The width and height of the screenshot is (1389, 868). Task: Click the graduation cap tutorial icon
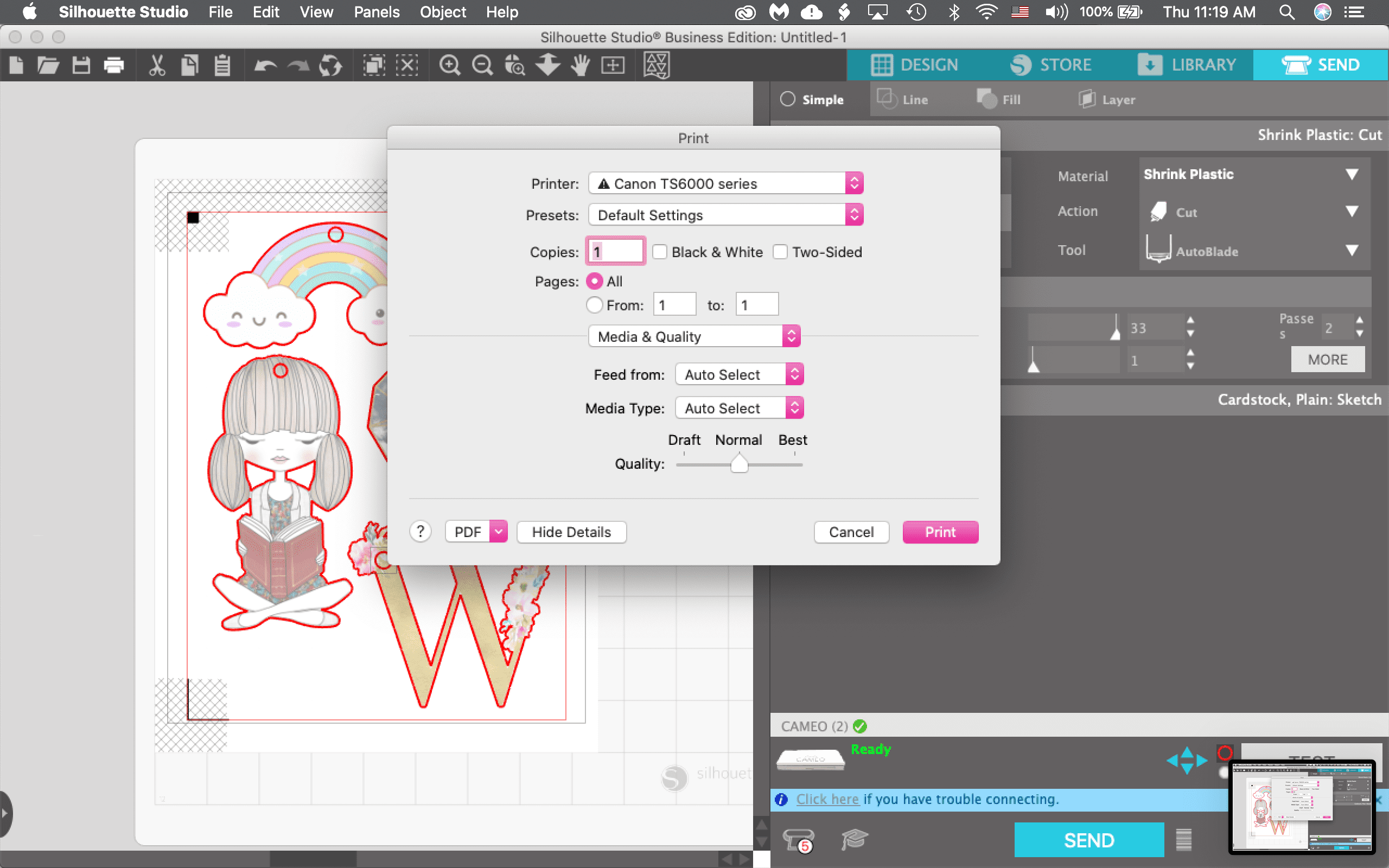(x=854, y=840)
